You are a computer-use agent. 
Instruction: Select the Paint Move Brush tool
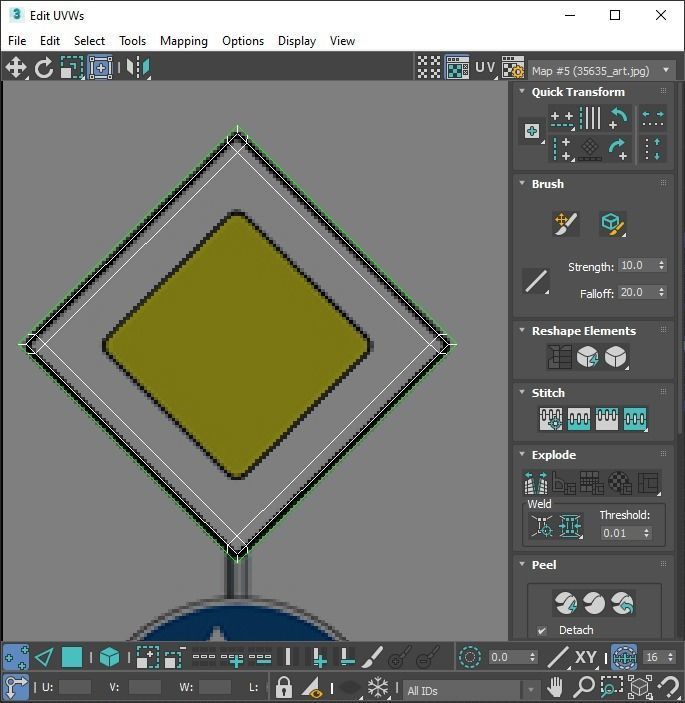566,224
